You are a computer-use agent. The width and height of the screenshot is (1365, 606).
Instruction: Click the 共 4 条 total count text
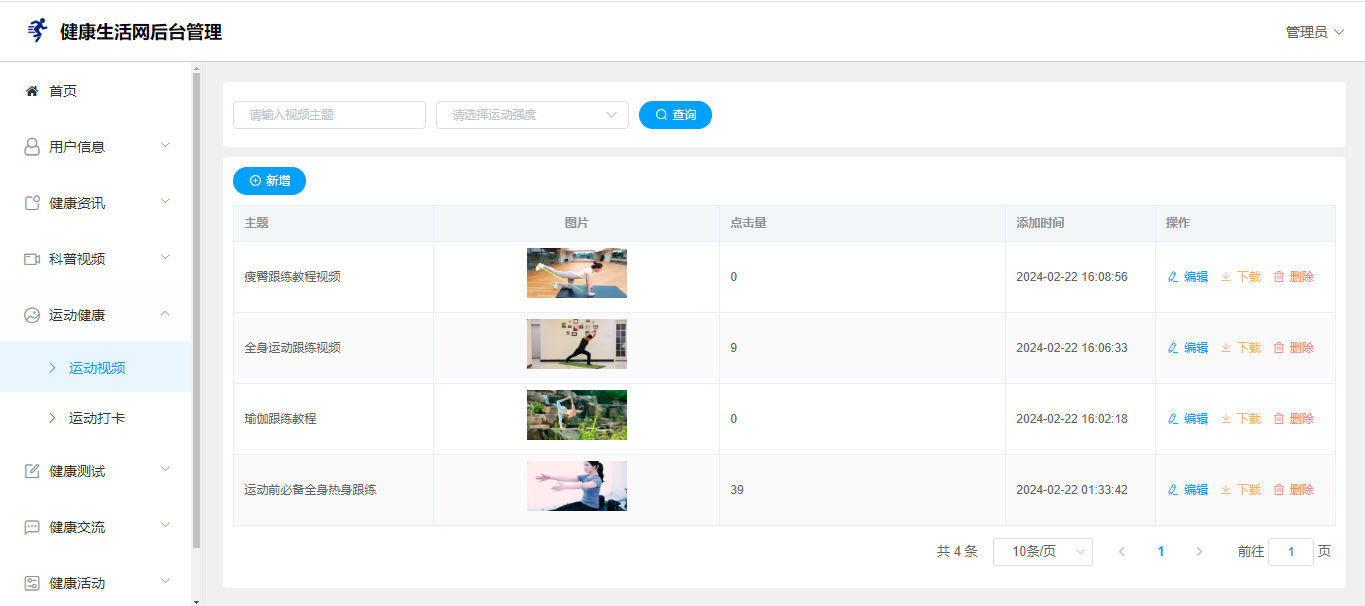pos(957,552)
